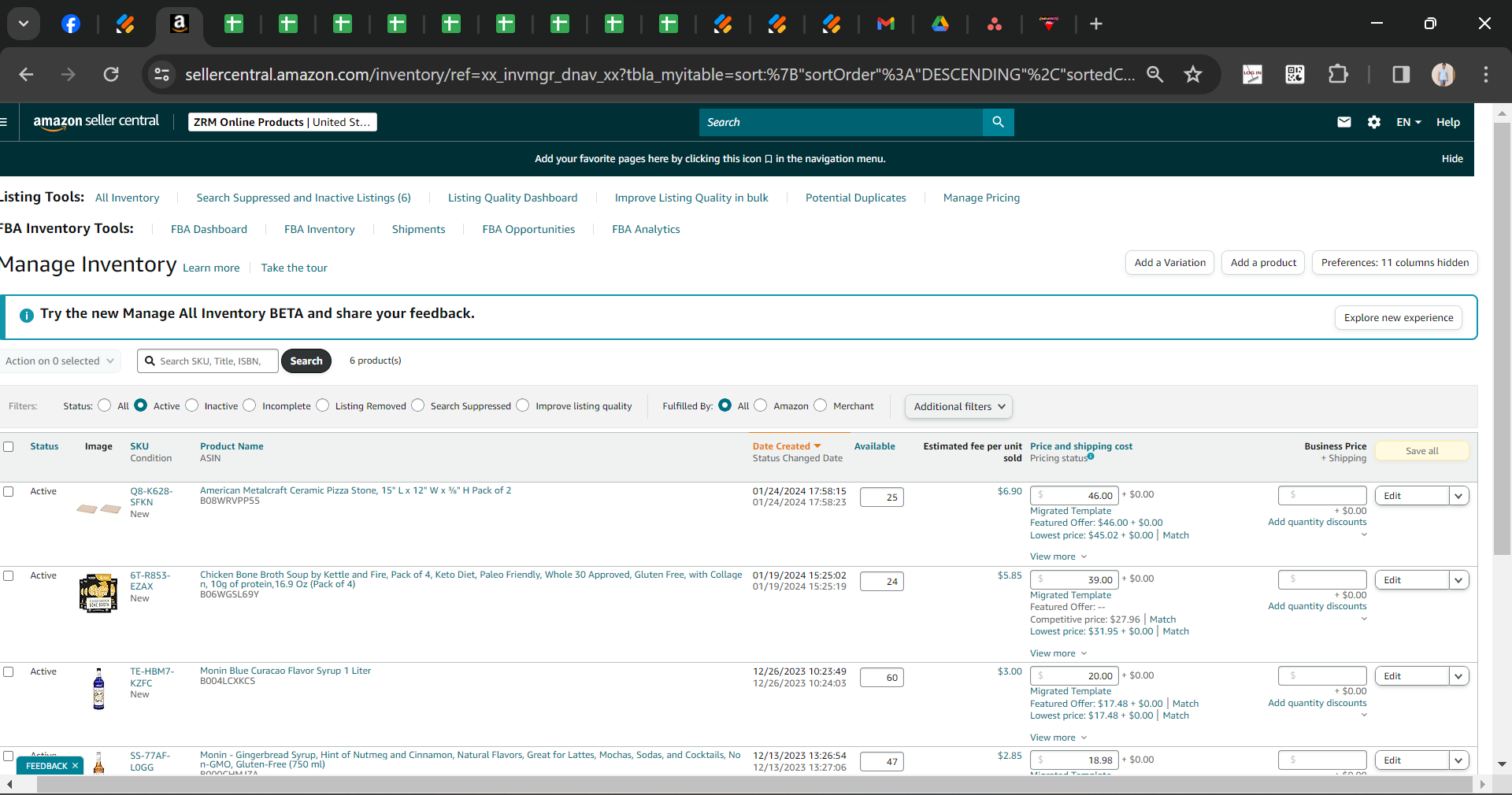1512x795 pixels.
Task: Open the Chrome profile avatar
Action: click(1443, 74)
